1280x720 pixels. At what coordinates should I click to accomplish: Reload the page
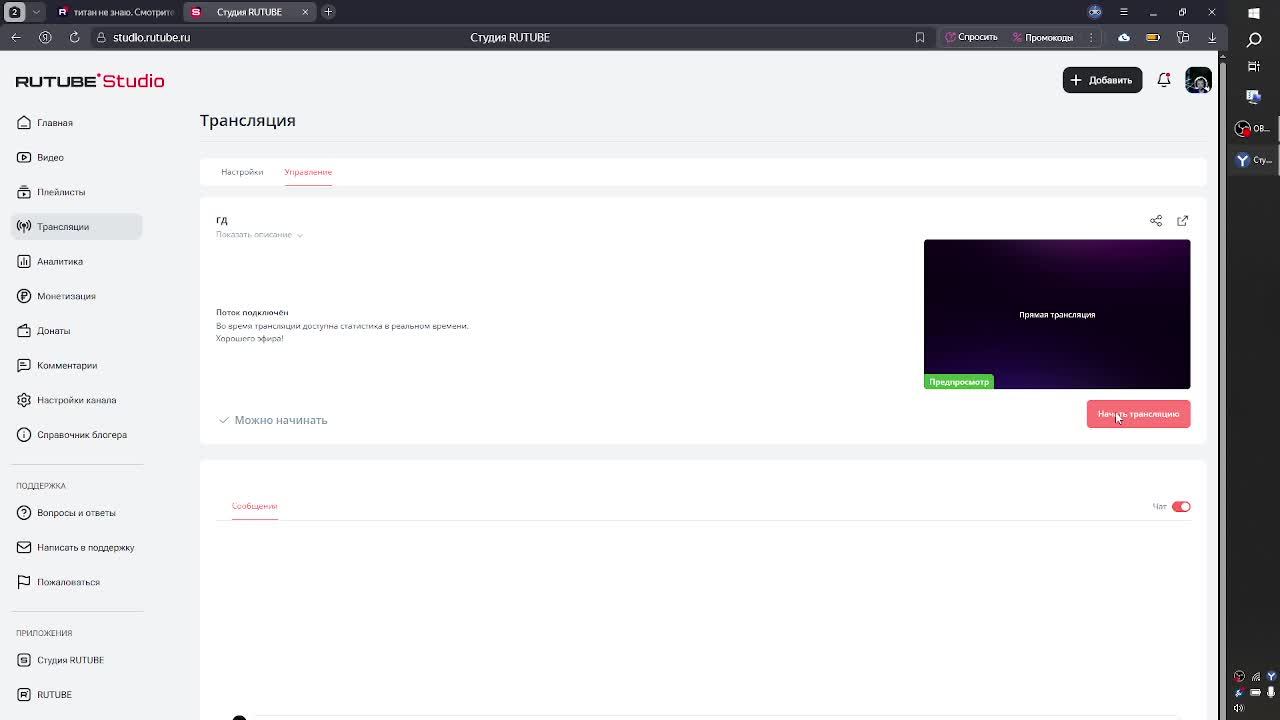(74, 37)
